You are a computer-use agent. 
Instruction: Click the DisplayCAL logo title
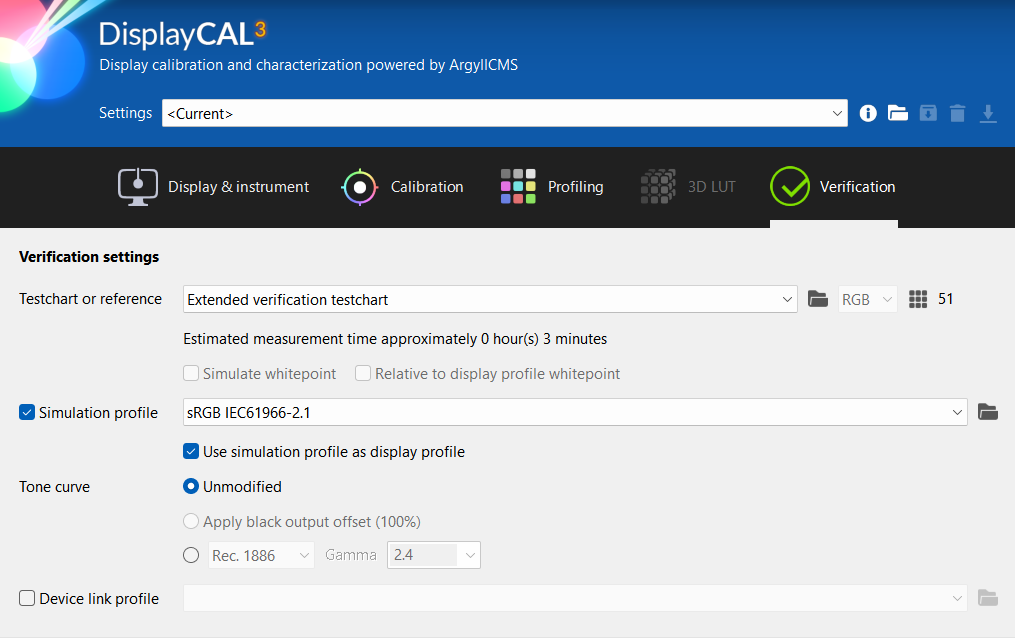182,34
